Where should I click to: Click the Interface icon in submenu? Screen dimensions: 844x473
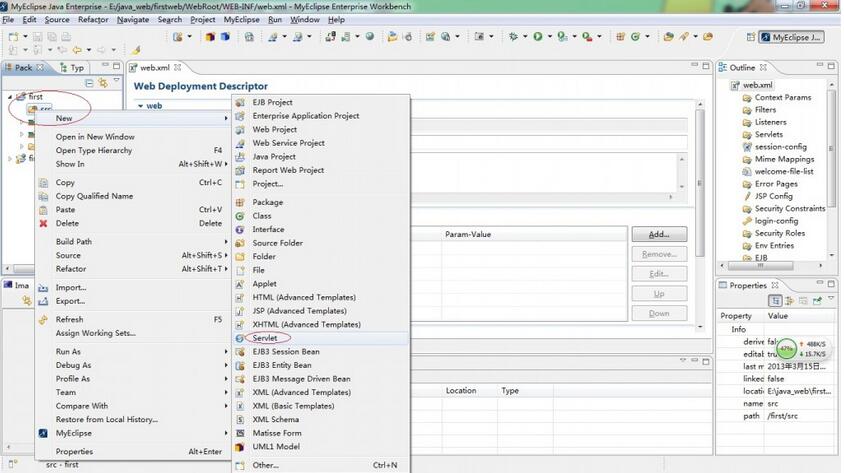click(240, 229)
